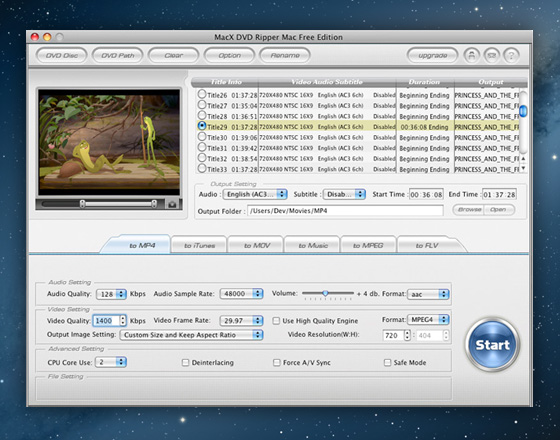Image resolution: width=560 pixels, height=440 pixels.
Task: Click the Volume slider handle
Action: tap(325, 293)
